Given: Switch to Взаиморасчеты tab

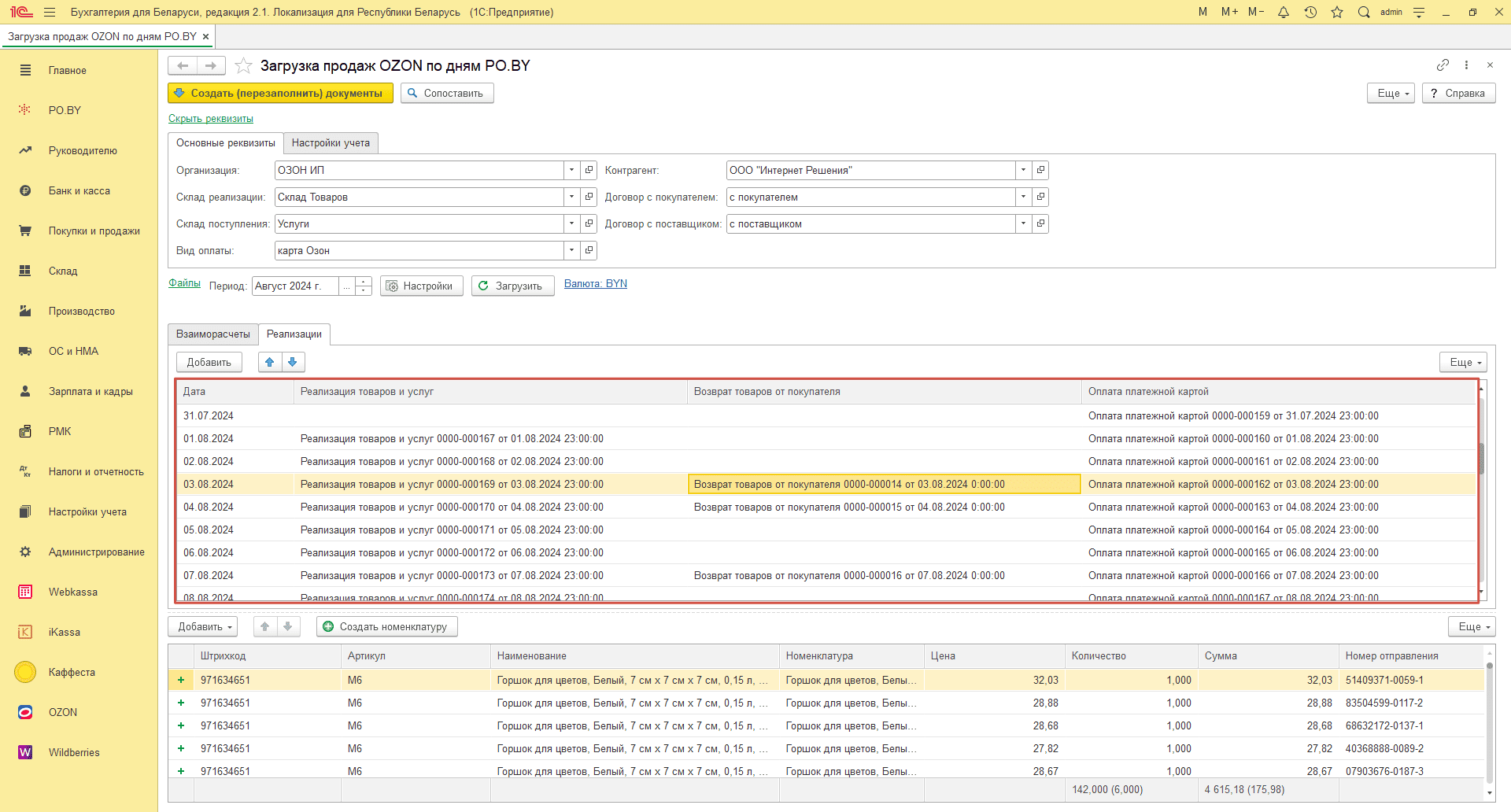Looking at the screenshot, I should point(213,334).
